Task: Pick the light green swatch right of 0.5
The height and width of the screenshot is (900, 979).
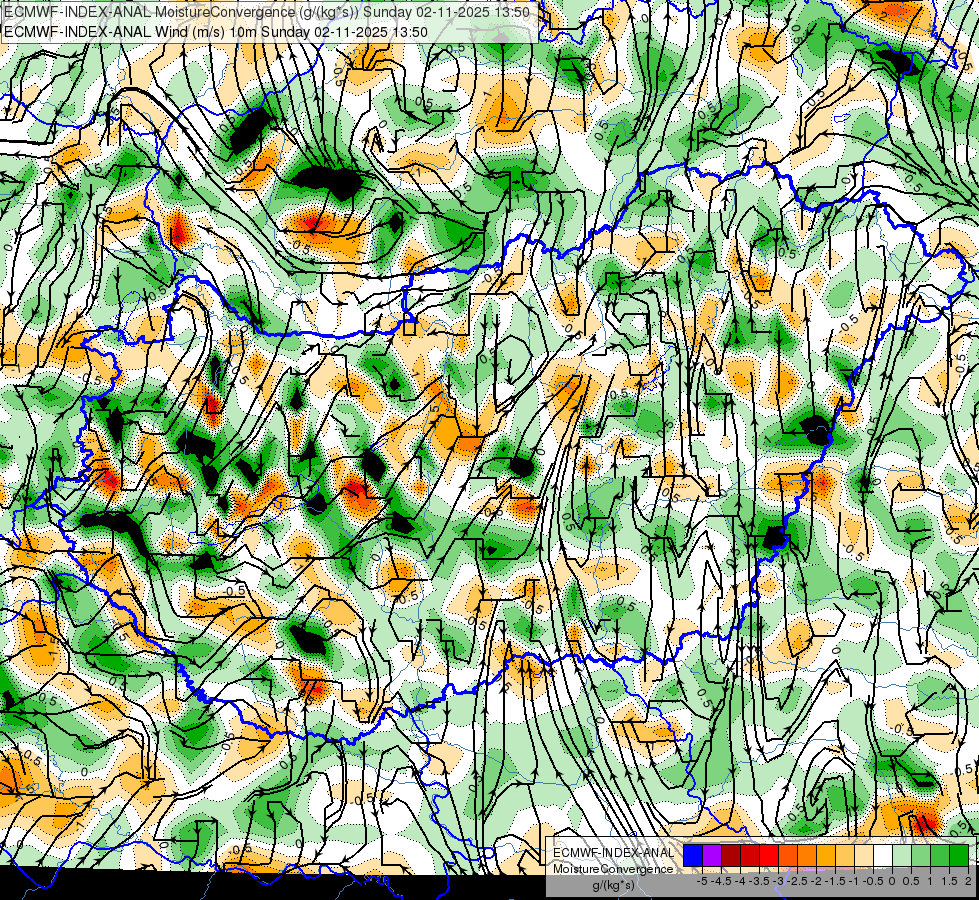Action: [921, 856]
